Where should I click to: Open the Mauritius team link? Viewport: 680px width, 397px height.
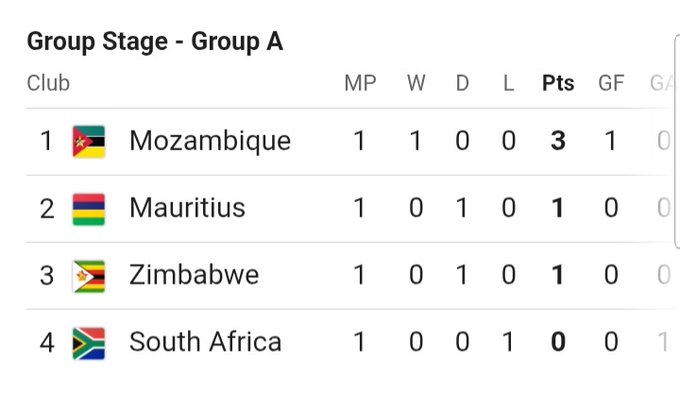coord(187,208)
